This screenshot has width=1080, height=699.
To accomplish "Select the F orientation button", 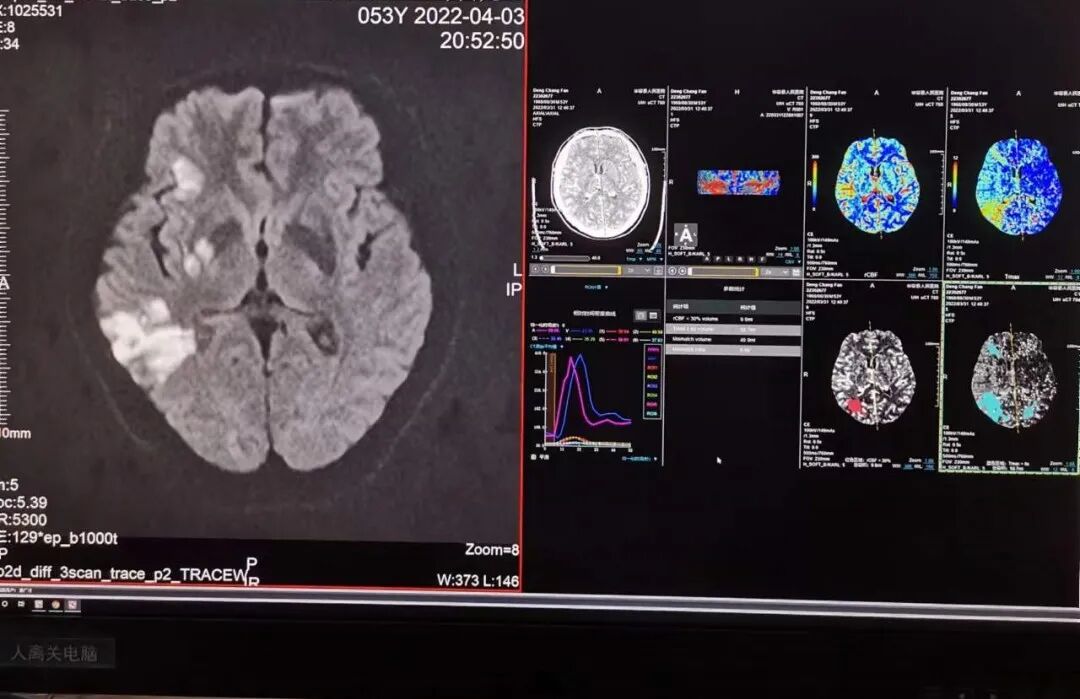I will point(762,259).
